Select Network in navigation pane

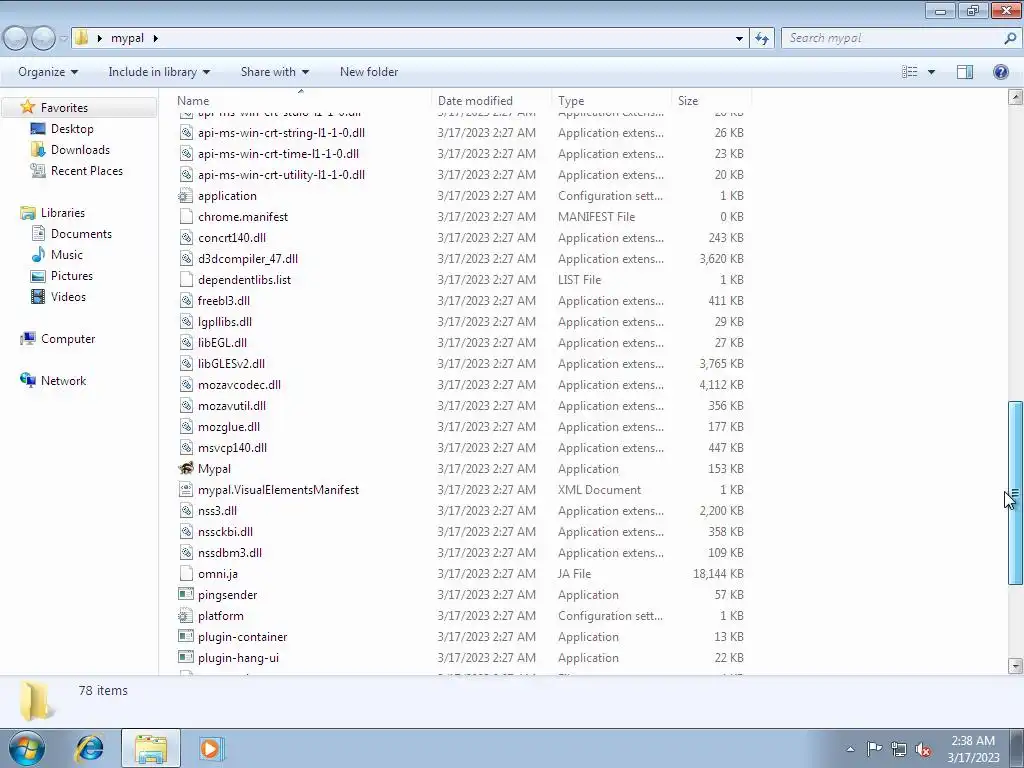(x=63, y=380)
